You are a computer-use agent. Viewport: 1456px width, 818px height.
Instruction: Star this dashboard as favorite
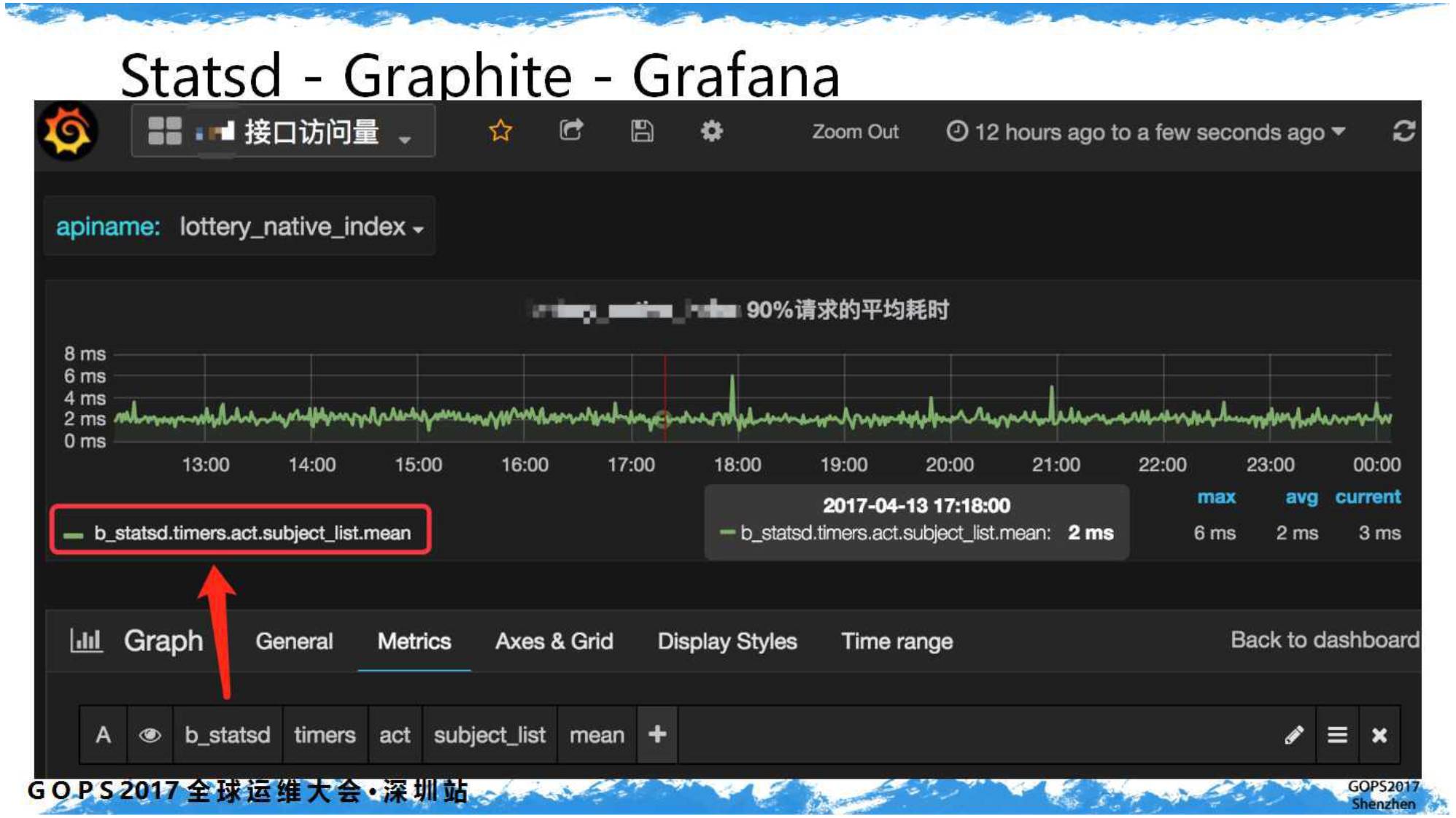click(x=500, y=131)
